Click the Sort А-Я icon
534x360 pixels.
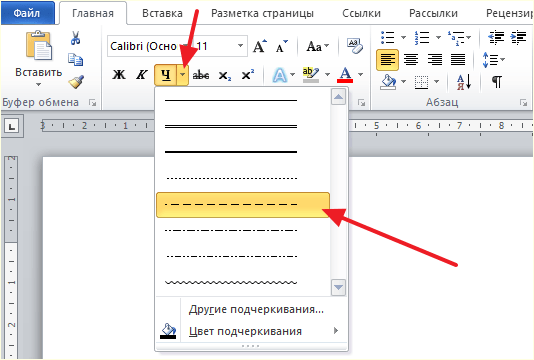[x=464, y=82]
